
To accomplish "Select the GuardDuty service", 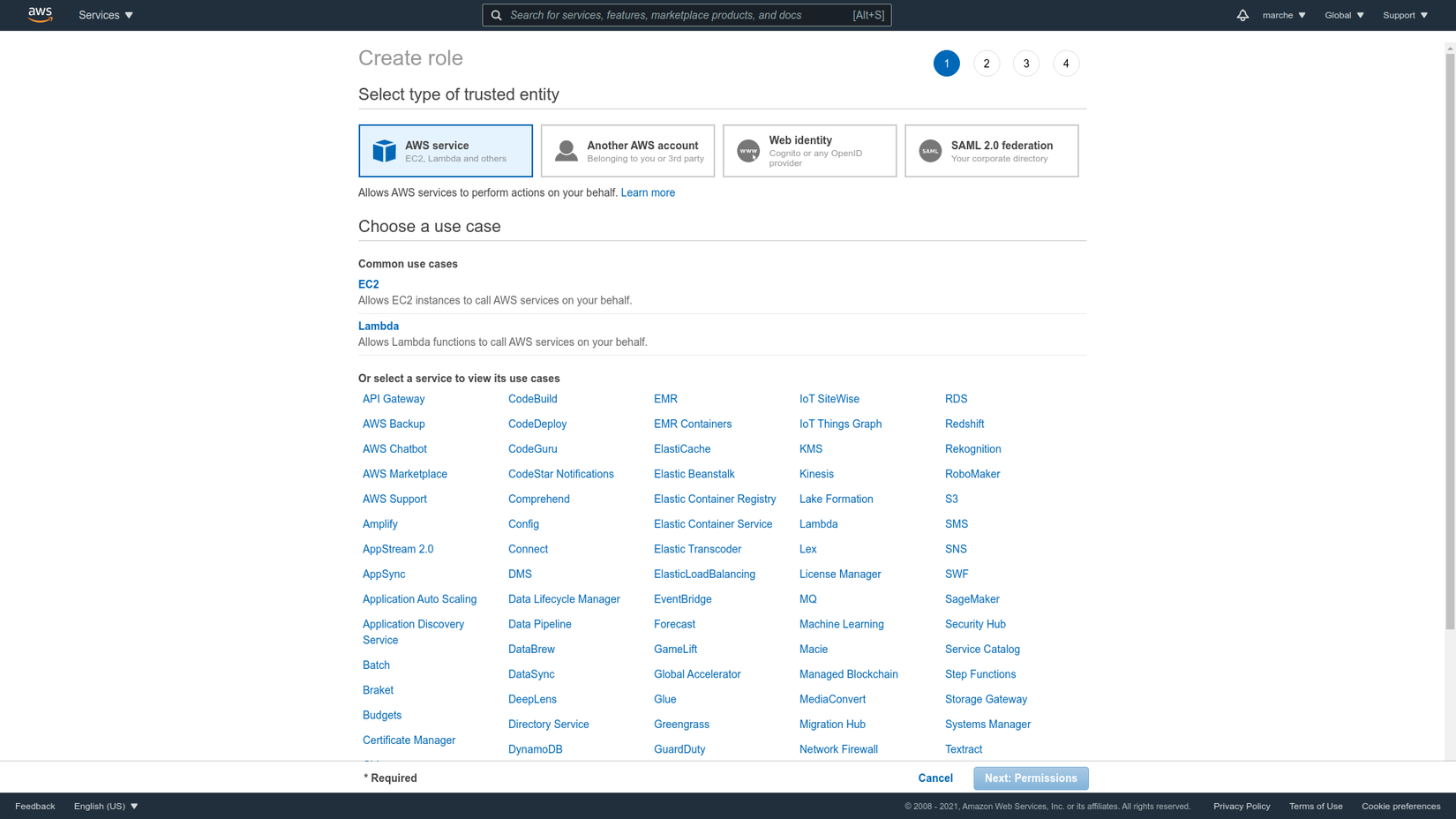I will 679,749.
